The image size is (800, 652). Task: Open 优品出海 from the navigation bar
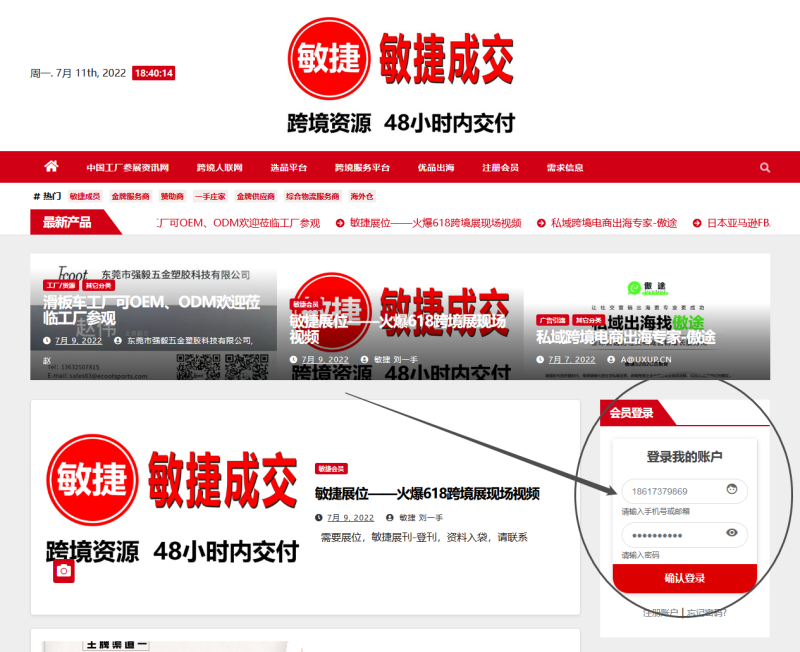[436, 167]
